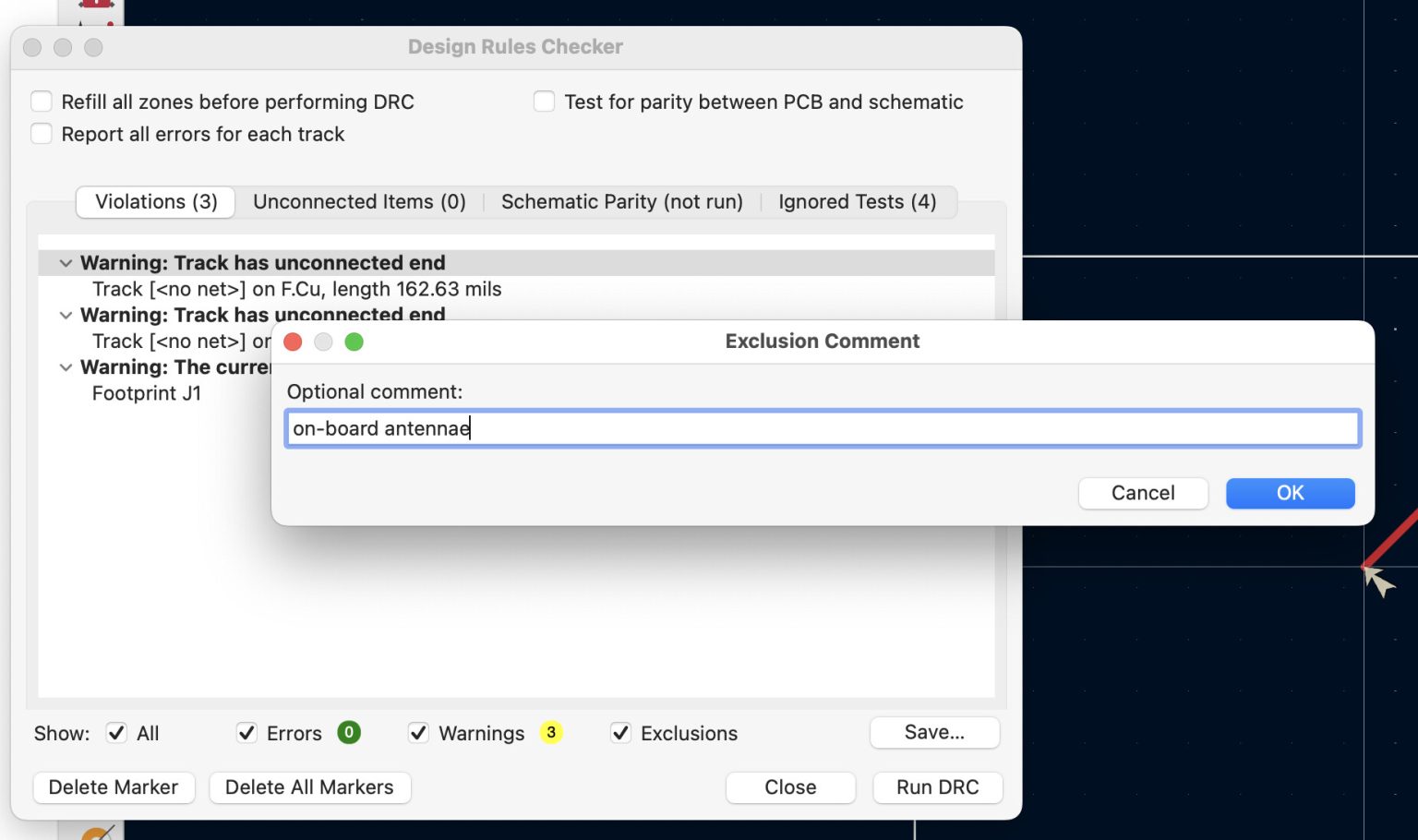The image size is (1418, 840).
Task: Open the Ignored Tests tab
Action: [857, 201]
